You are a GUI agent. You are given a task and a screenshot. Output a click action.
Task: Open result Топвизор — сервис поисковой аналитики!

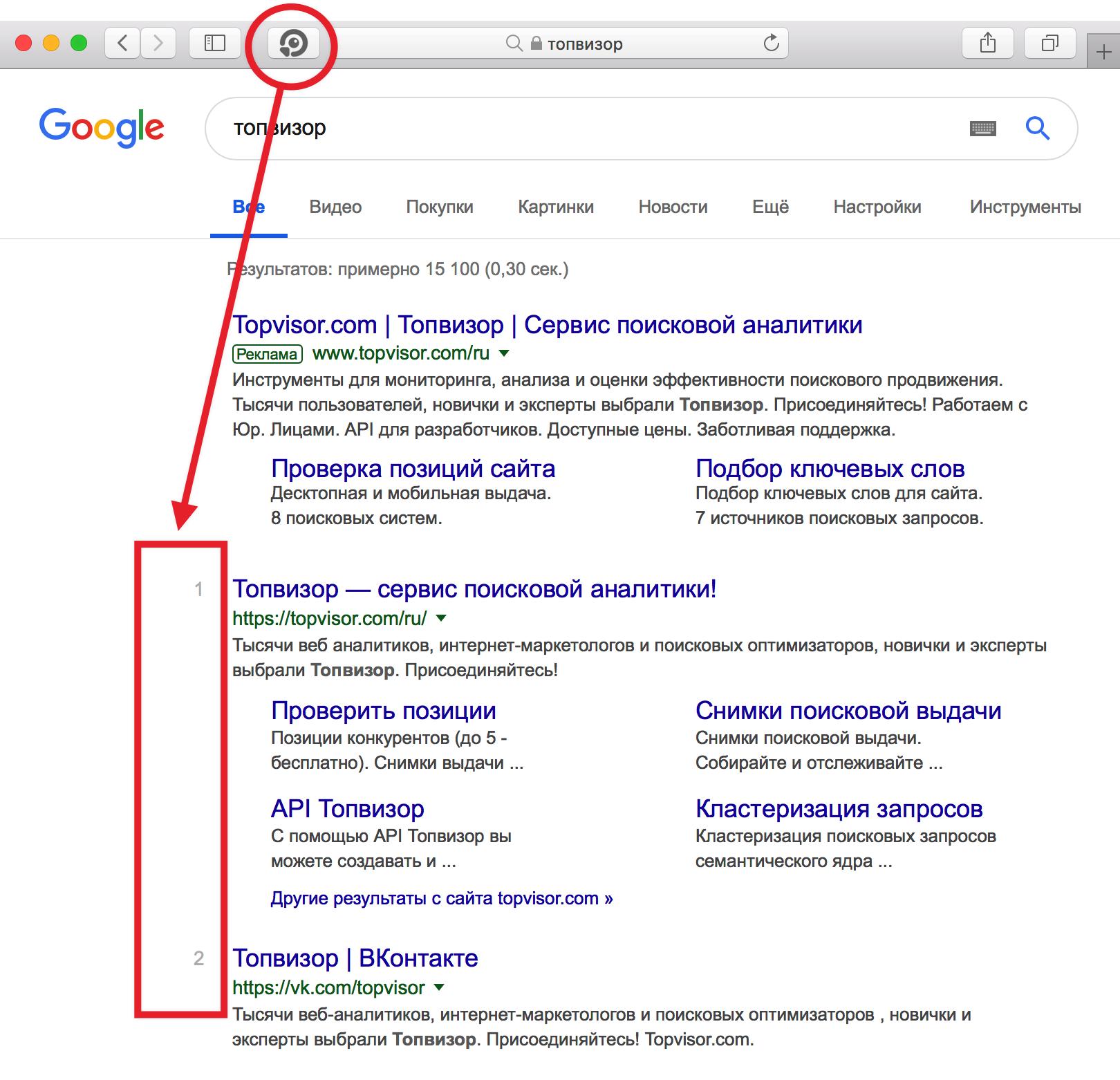[x=474, y=588]
